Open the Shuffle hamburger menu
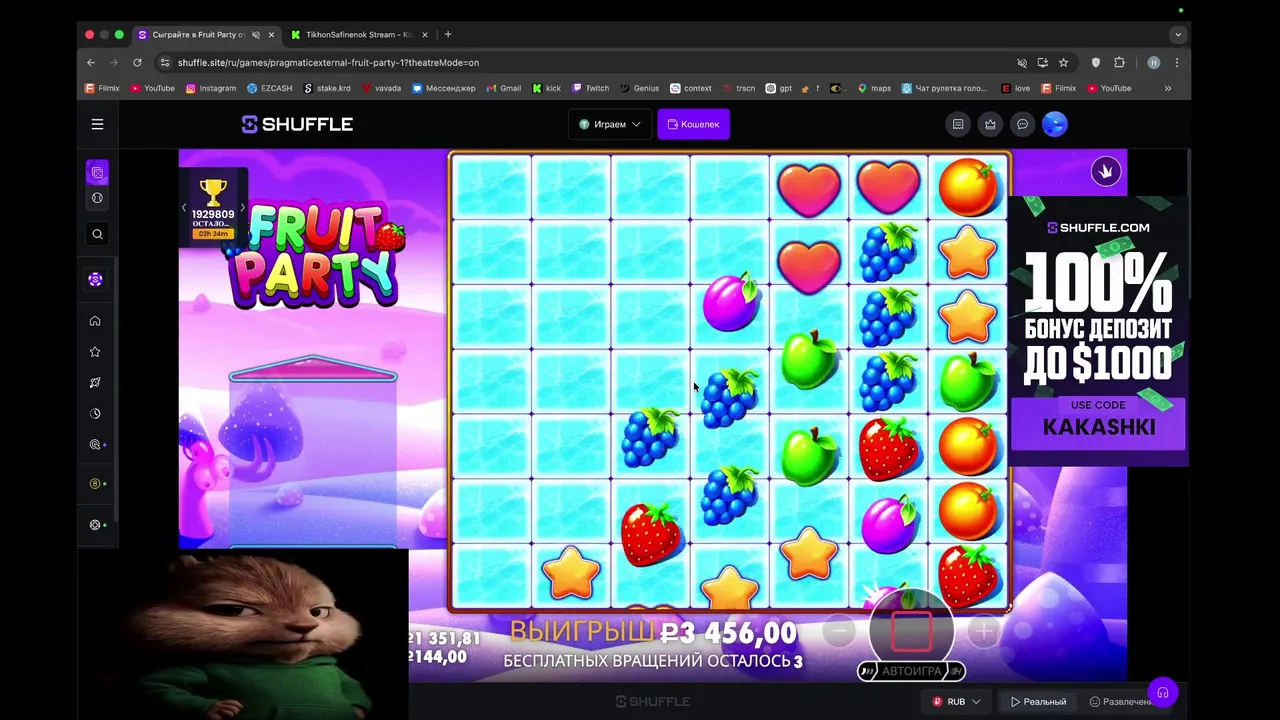 (x=97, y=124)
